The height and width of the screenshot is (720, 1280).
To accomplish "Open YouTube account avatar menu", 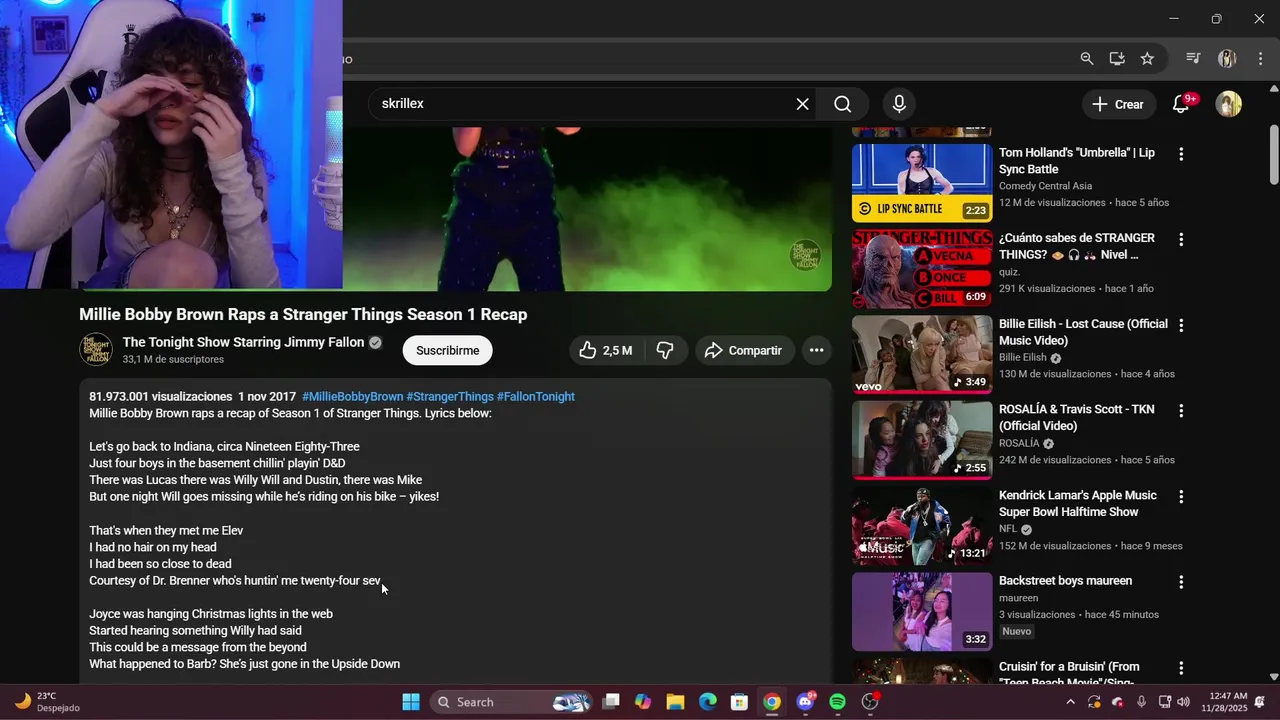I will (x=1228, y=104).
